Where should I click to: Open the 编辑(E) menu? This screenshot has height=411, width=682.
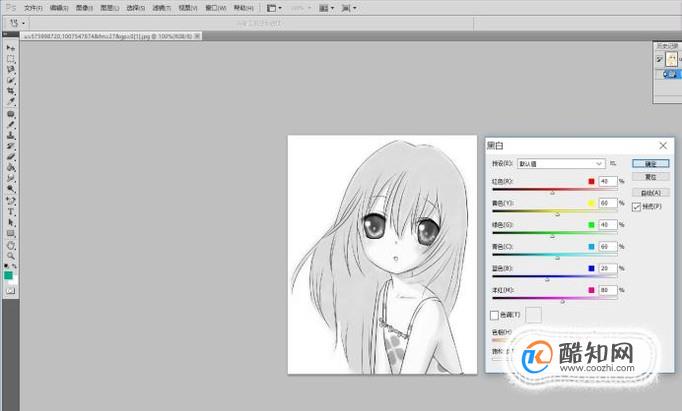pos(59,8)
